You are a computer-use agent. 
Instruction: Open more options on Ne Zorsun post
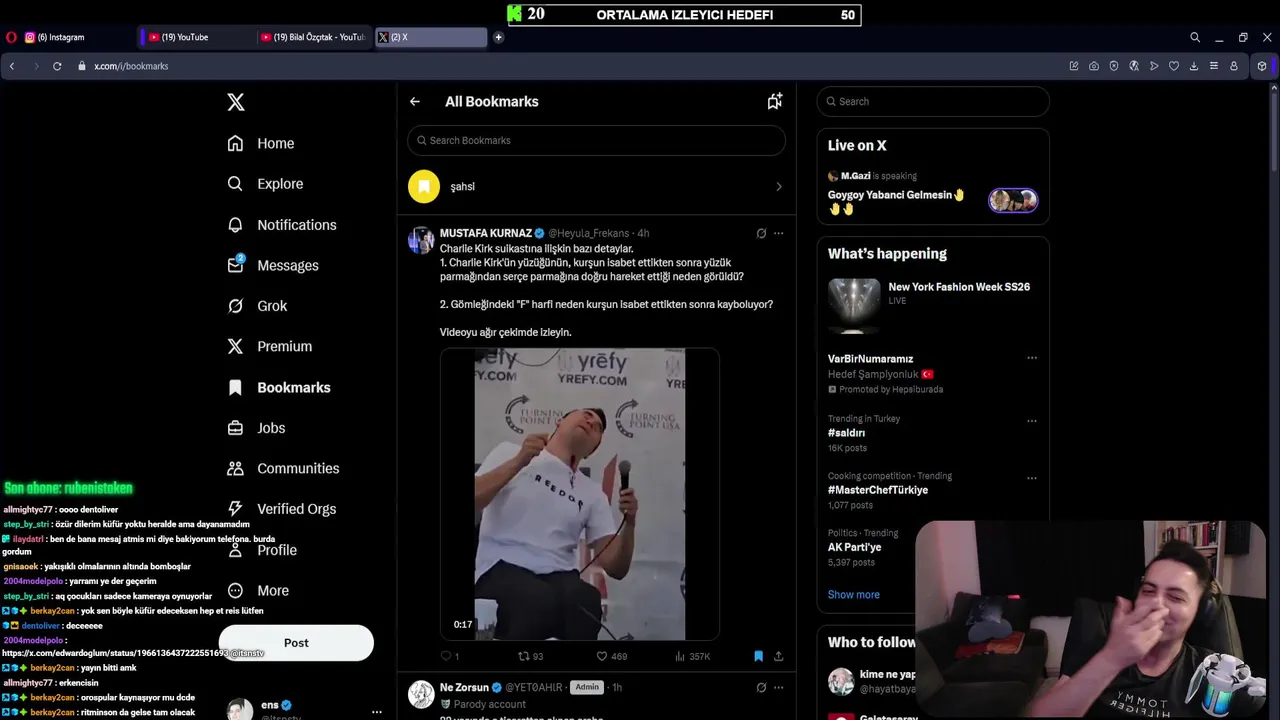click(778, 687)
